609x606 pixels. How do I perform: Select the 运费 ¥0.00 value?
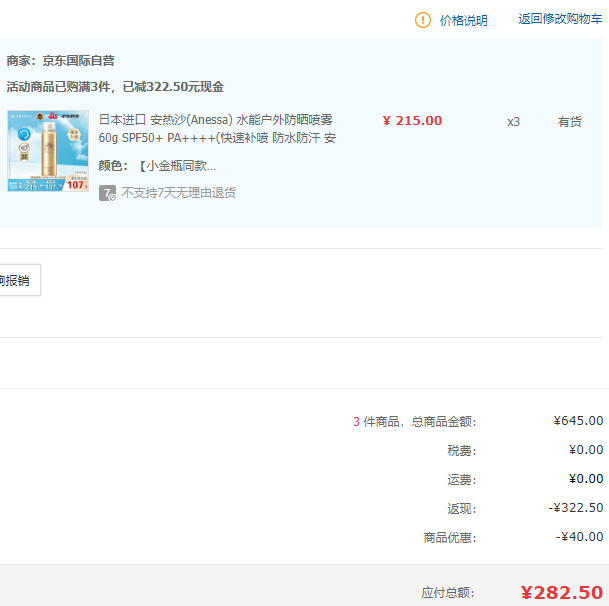(586, 479)
